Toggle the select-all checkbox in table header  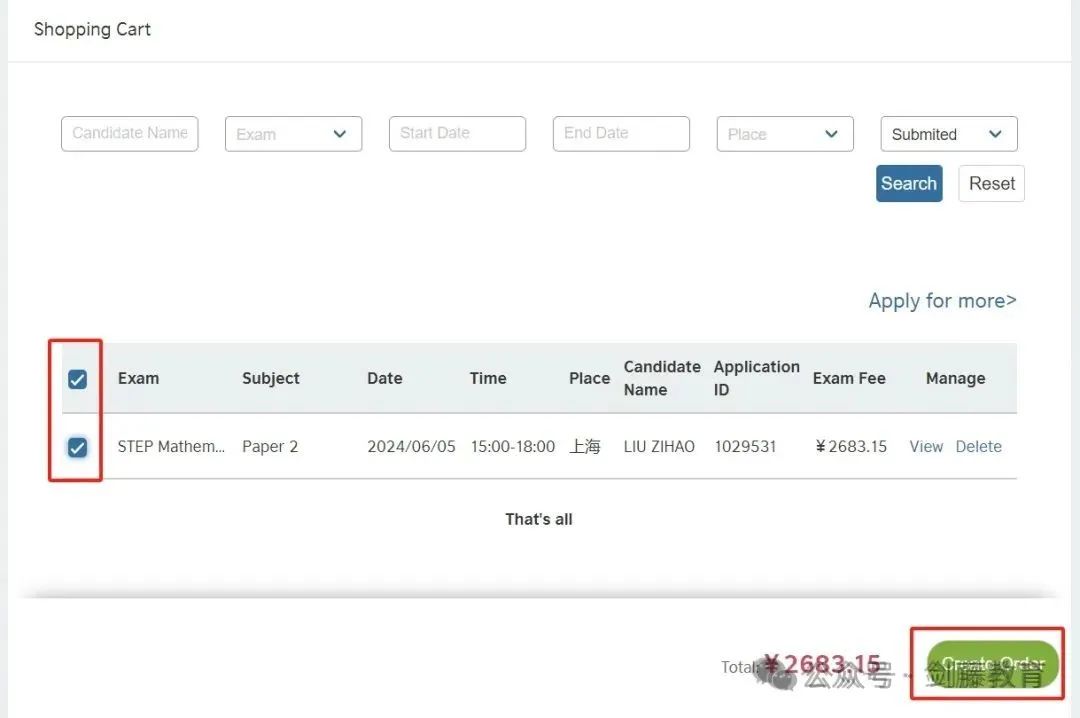[77, 379]
